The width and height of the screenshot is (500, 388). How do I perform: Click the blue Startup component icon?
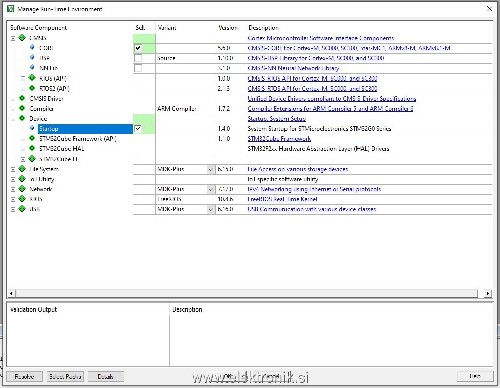(x=32, y=128)
